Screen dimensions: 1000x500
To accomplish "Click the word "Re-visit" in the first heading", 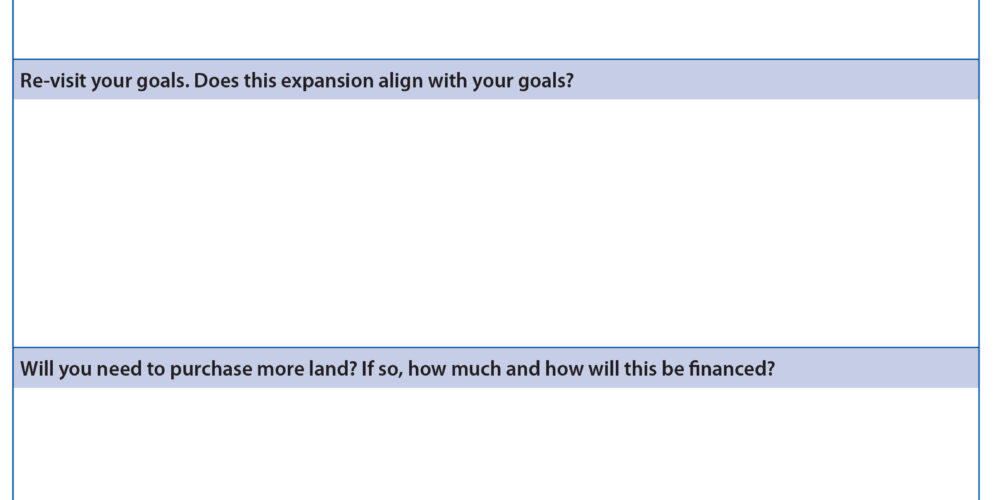I will 52,80.
